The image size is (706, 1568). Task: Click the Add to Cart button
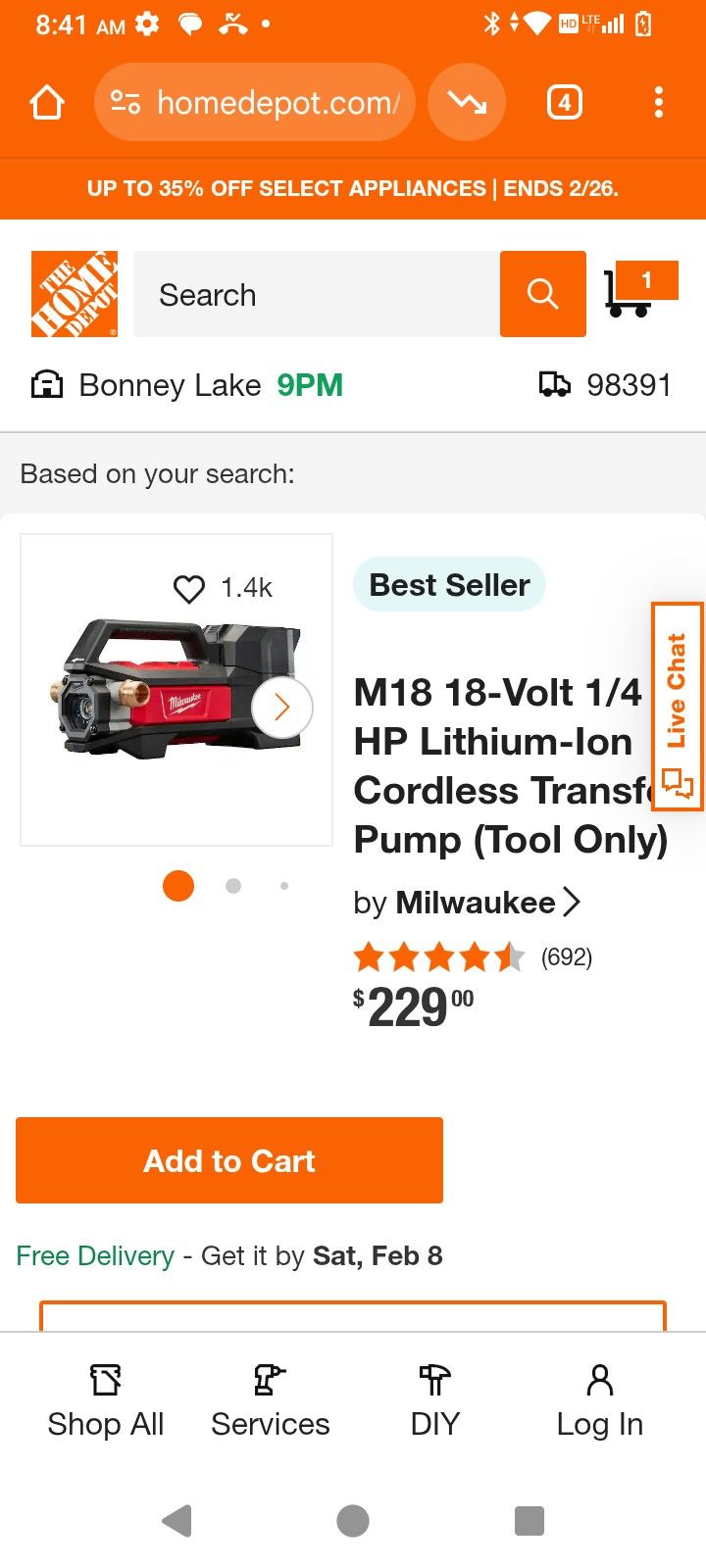pos(229,1160)
